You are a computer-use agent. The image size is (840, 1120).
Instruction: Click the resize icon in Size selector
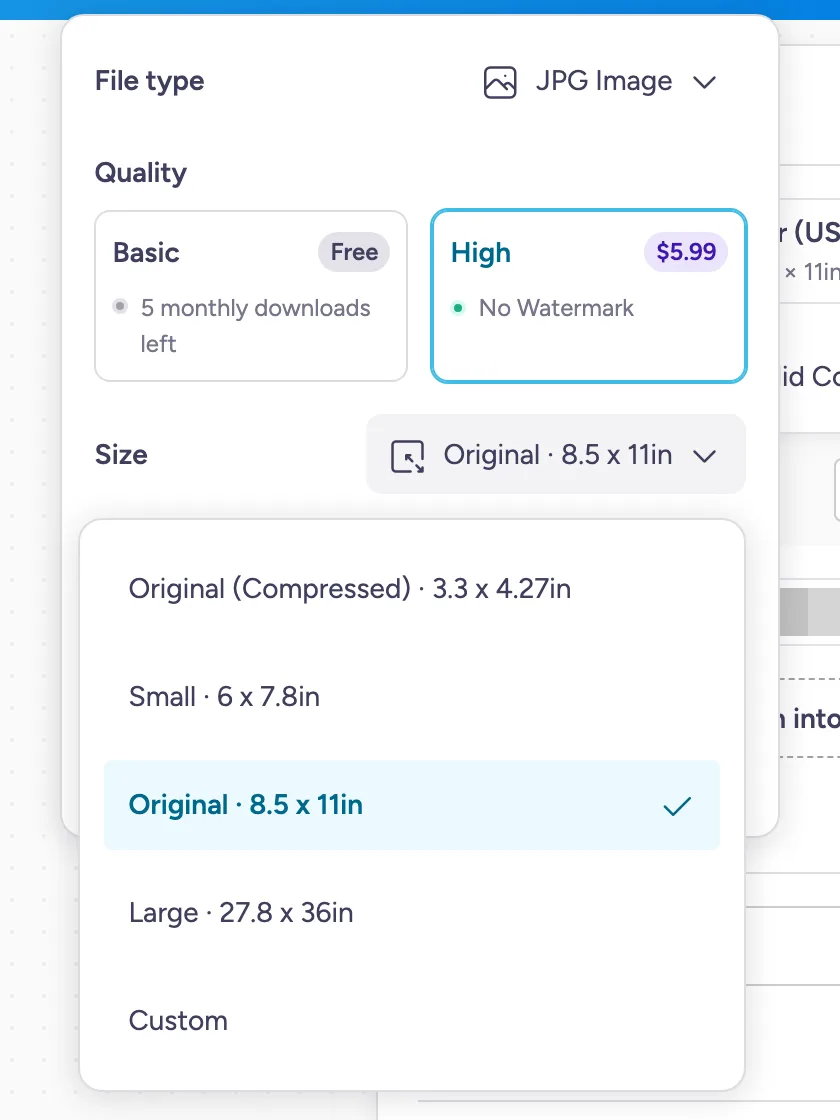tap(408, 456)
